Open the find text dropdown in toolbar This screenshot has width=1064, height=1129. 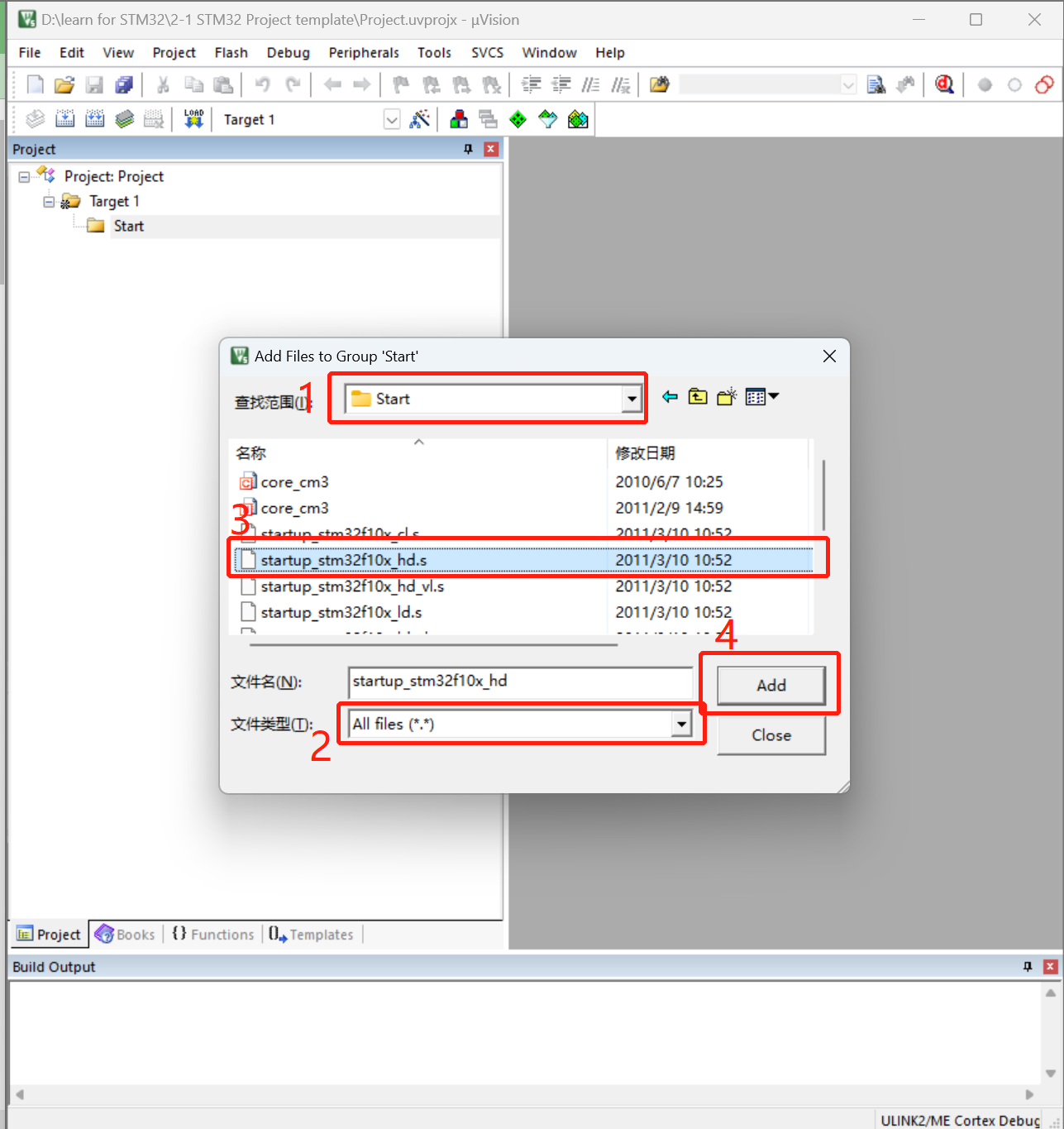tap(848, 84)
